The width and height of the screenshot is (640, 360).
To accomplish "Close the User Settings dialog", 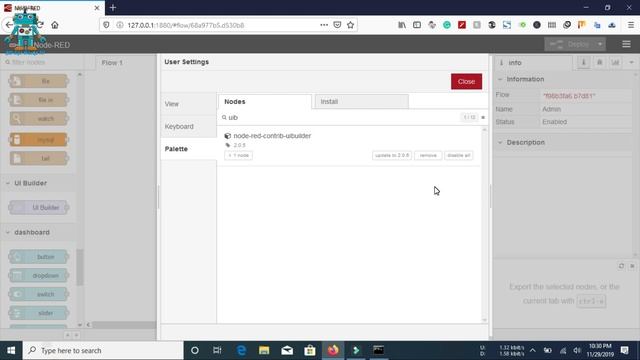I will click(x=466, y=81).
